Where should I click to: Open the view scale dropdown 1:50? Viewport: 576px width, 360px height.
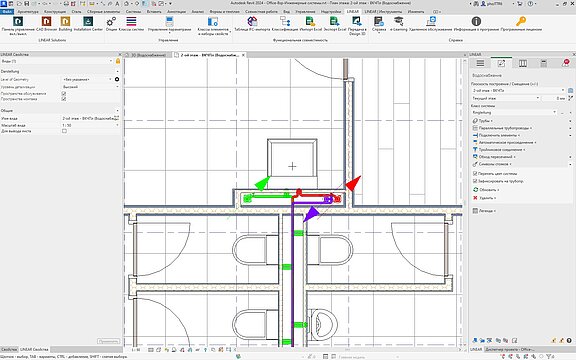(x=91, y=125)
